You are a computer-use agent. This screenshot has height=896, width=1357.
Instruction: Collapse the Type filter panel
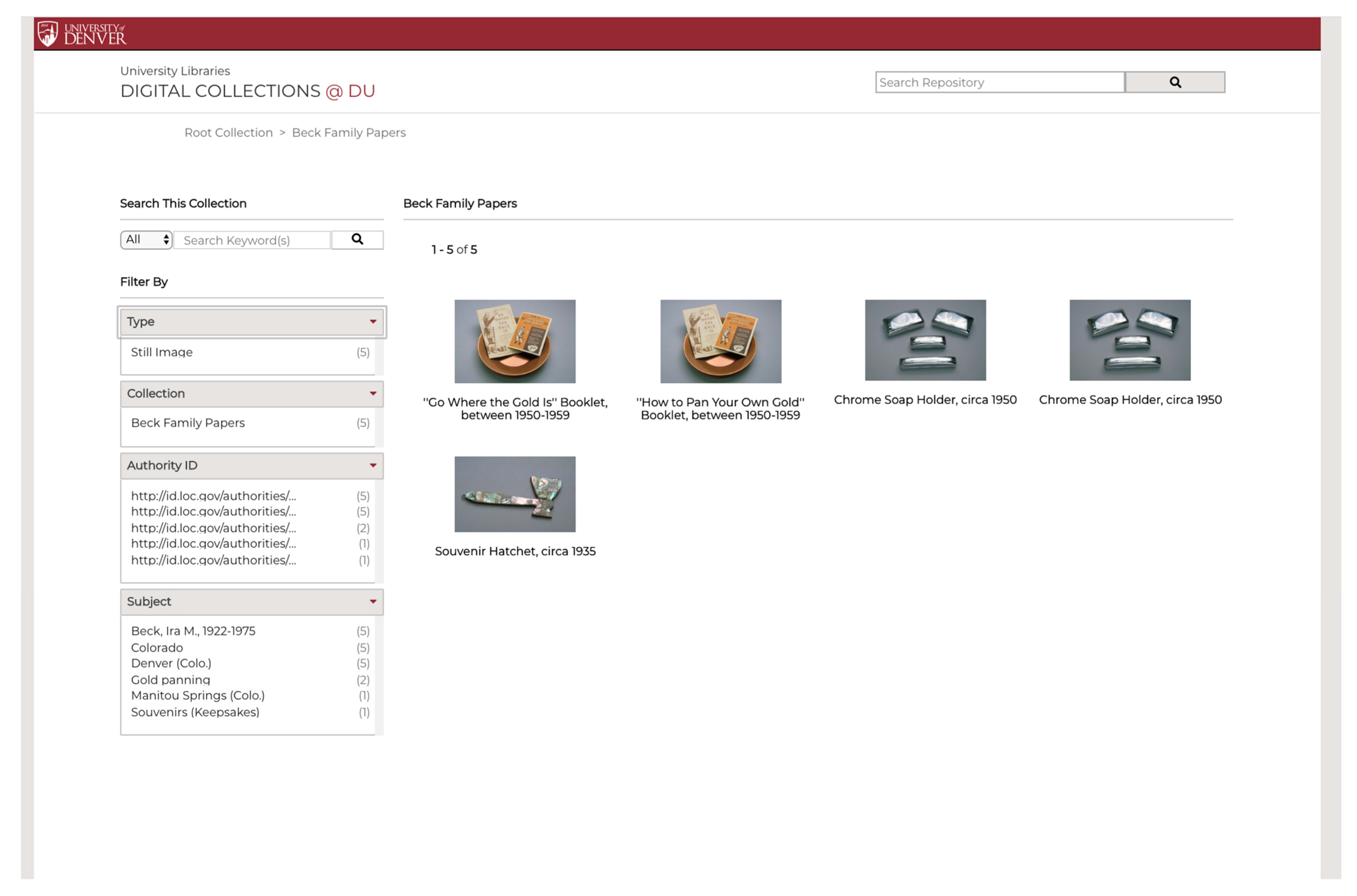point(373,322)
